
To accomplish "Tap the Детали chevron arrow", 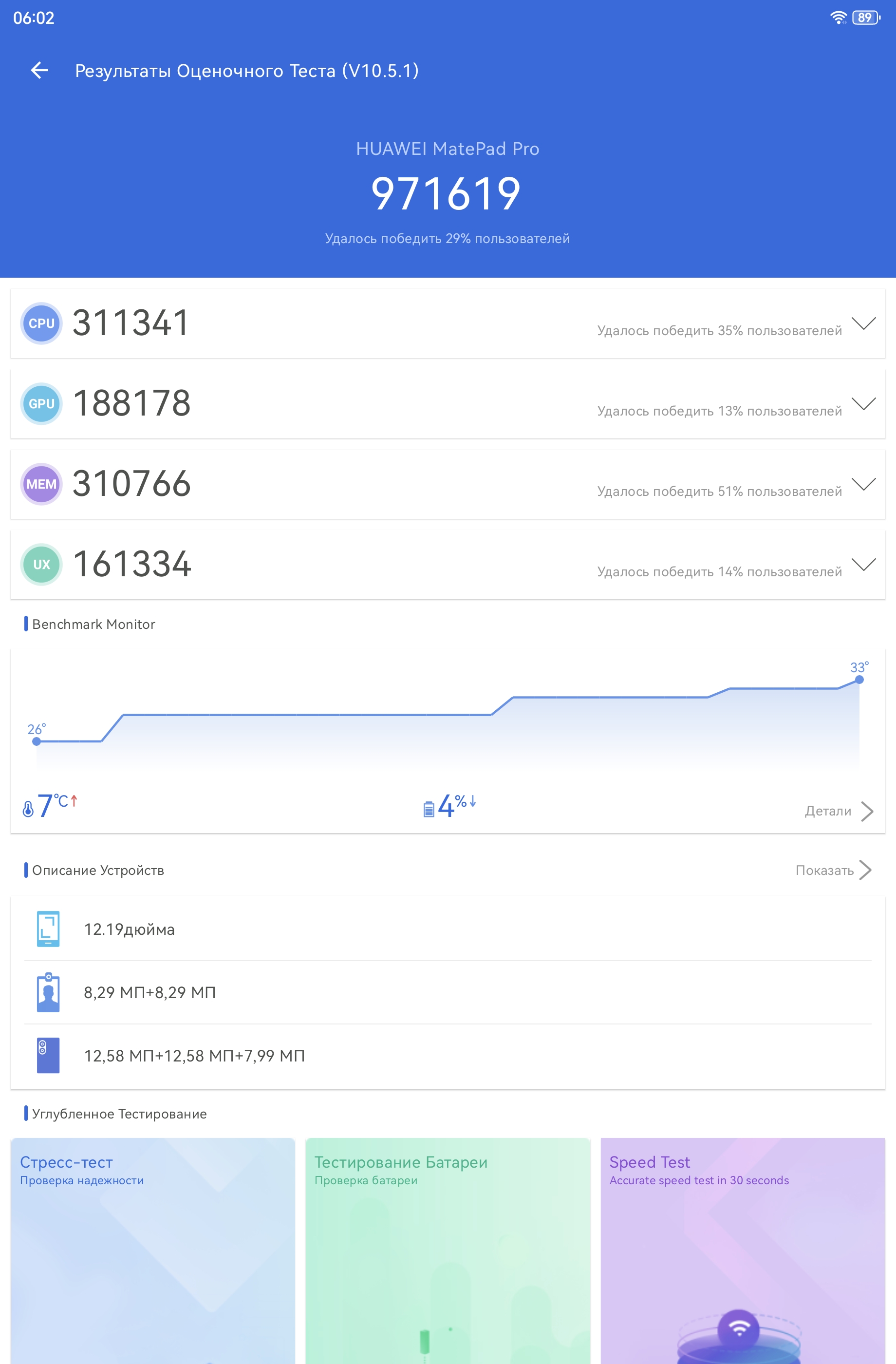I will coord(867,811).
